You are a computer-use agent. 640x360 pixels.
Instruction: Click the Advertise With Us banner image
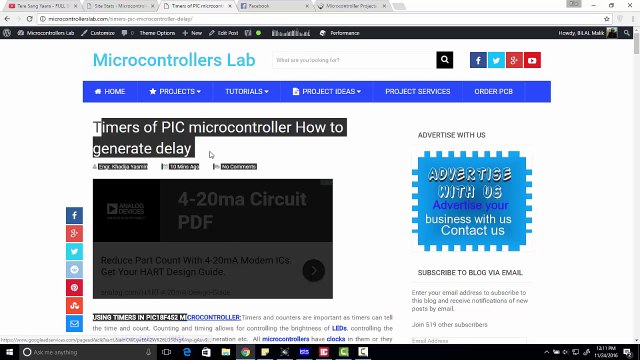point(471,201)
